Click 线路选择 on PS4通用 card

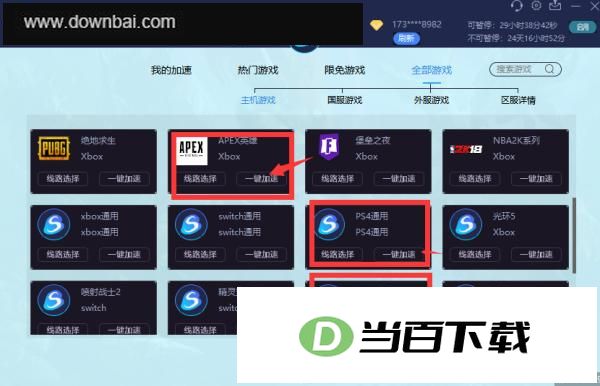click(x=338, y=254)
